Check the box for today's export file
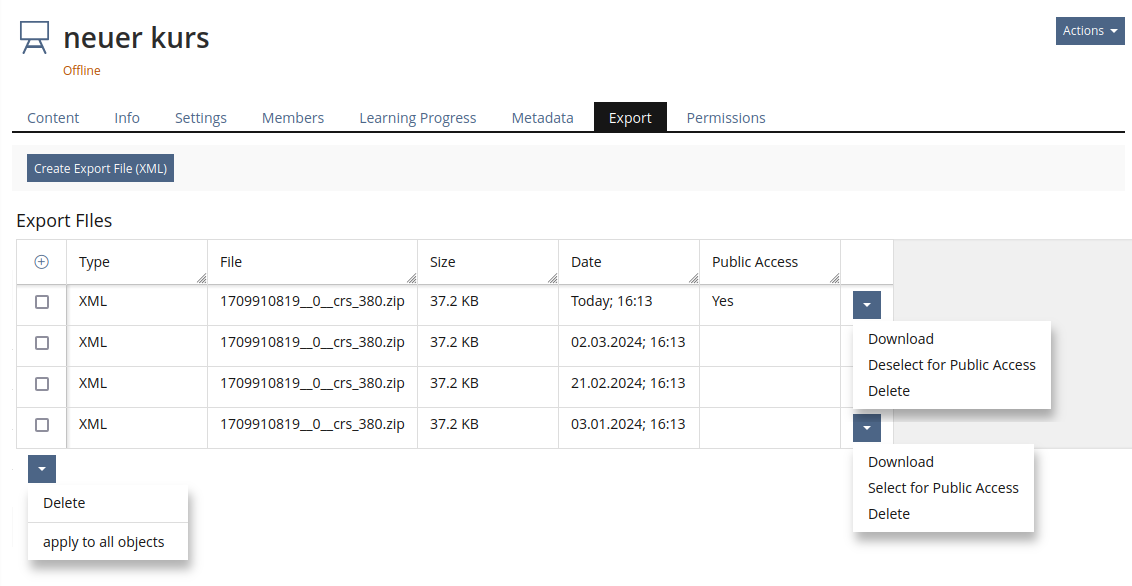1132x586 pixels. coord(42,302)
